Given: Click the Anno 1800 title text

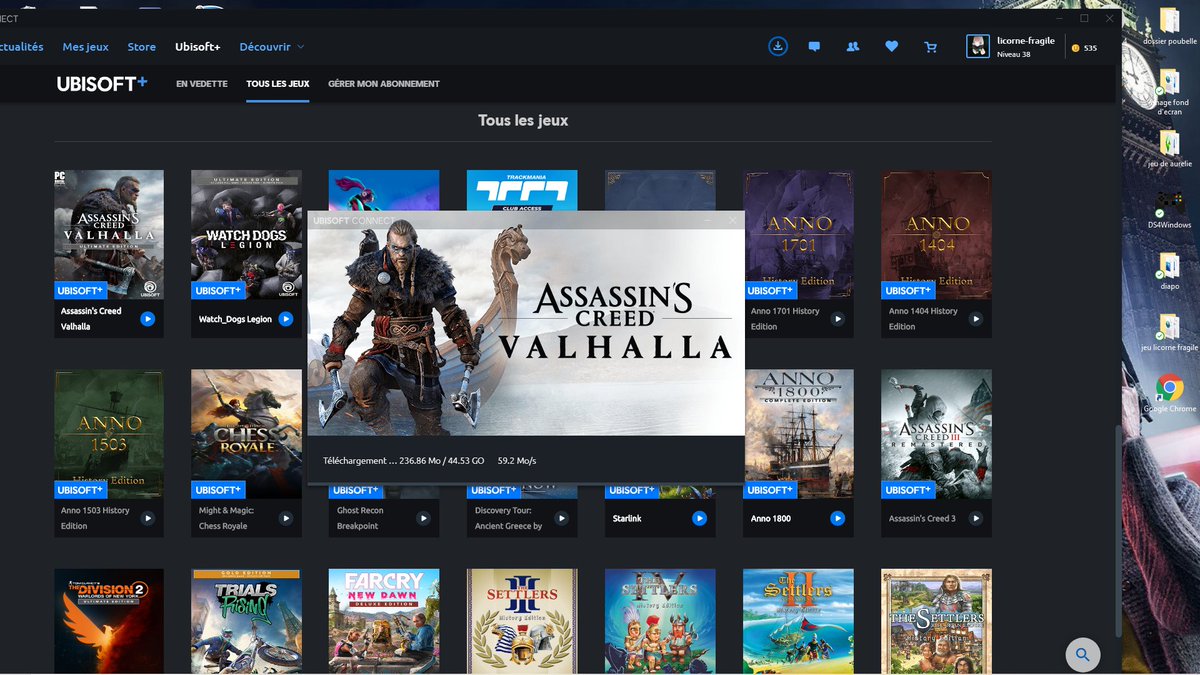Looking at the screenshot, I should coord(771,518).
